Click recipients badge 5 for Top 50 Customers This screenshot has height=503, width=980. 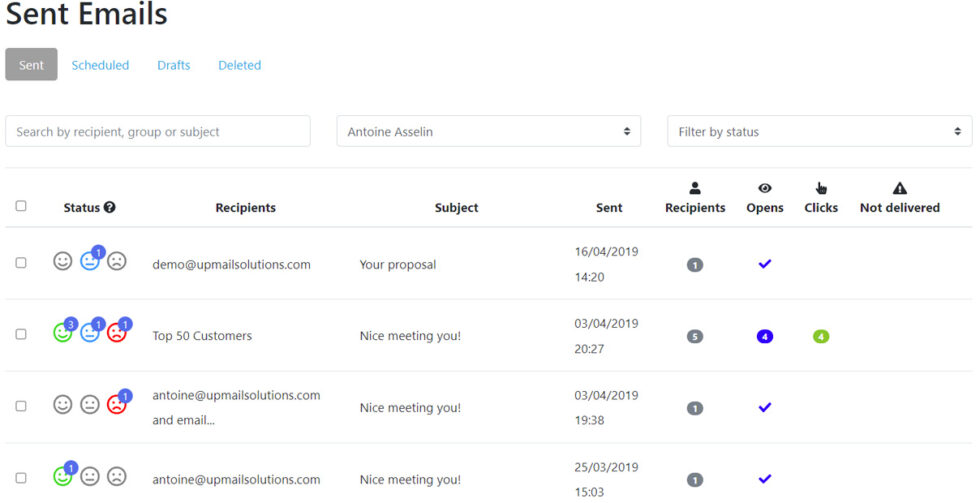694,337
